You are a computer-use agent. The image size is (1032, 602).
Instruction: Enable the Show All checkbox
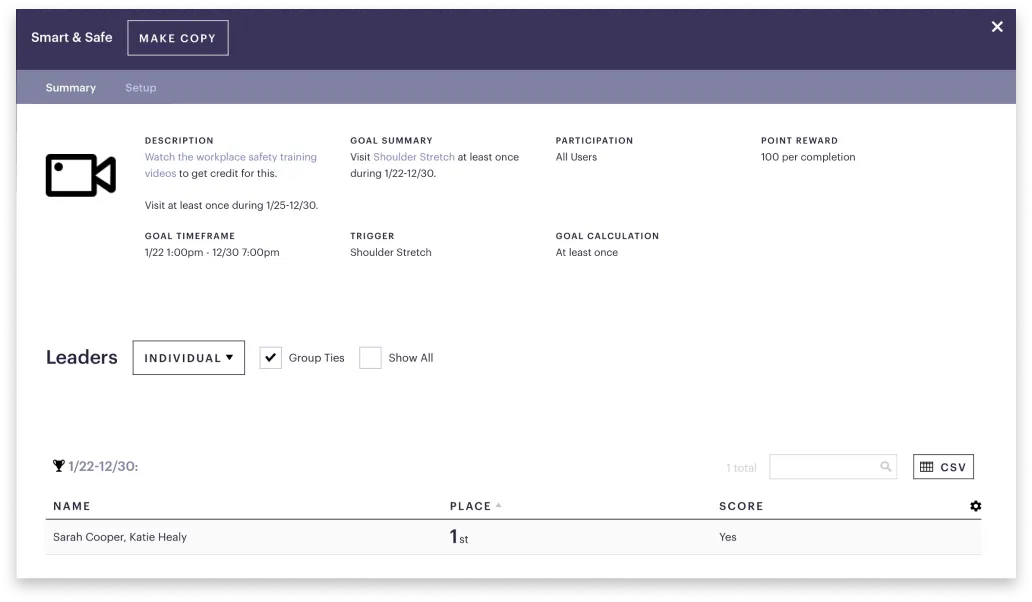tap(370, 358)
